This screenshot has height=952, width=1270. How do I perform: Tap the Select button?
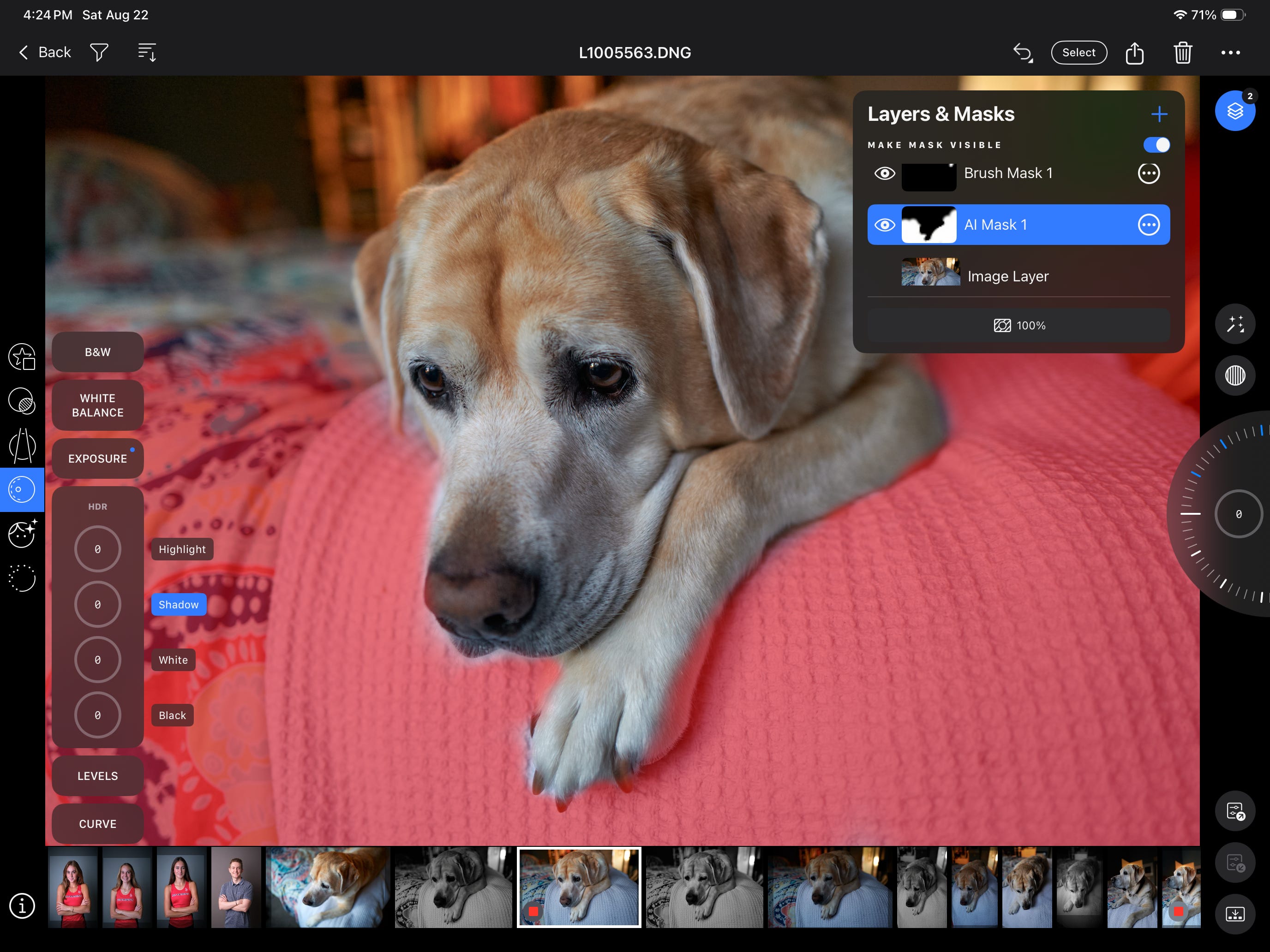(1079, 53)
